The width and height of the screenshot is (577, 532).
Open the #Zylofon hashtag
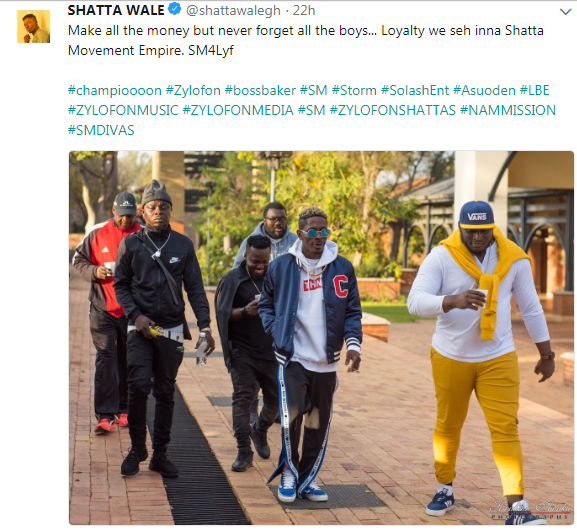click(x=193, y=90)
